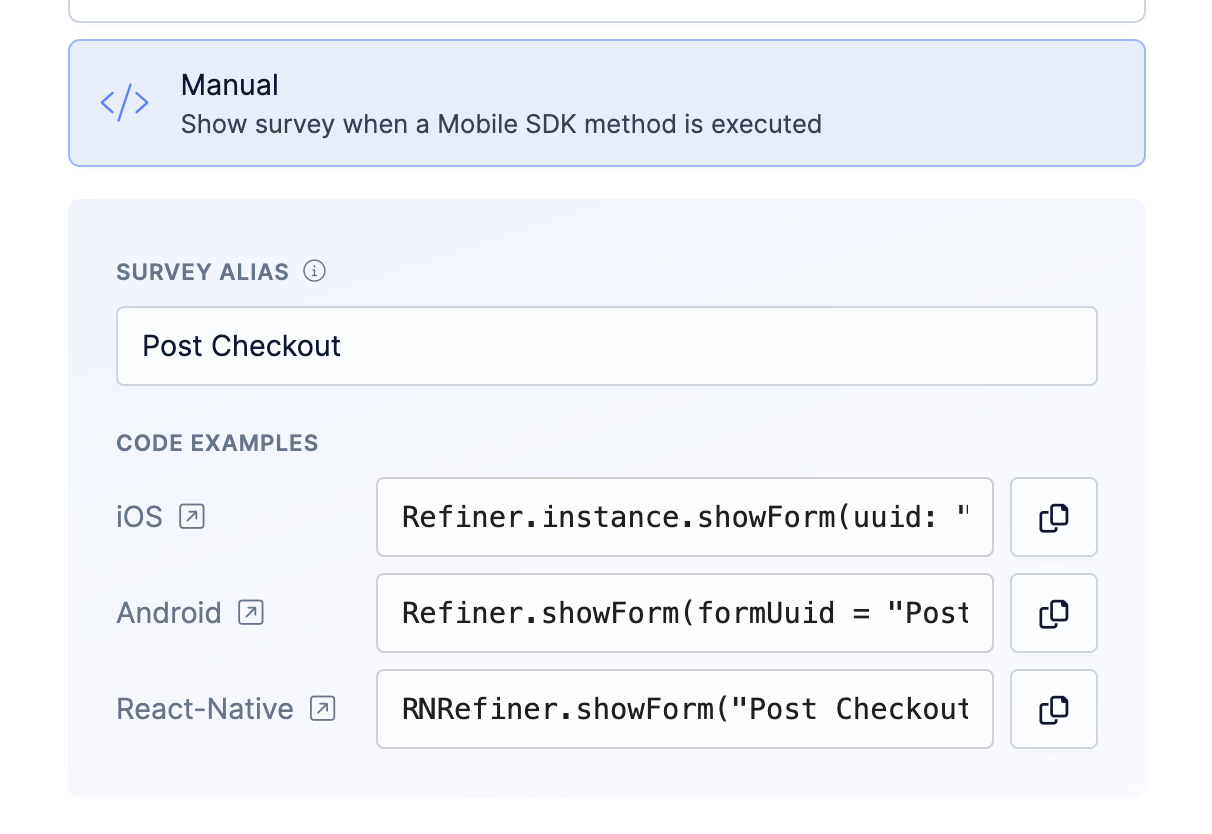Click the Survey Alias label text
The image size is (1212, 834).
click(x=202, y=272)
